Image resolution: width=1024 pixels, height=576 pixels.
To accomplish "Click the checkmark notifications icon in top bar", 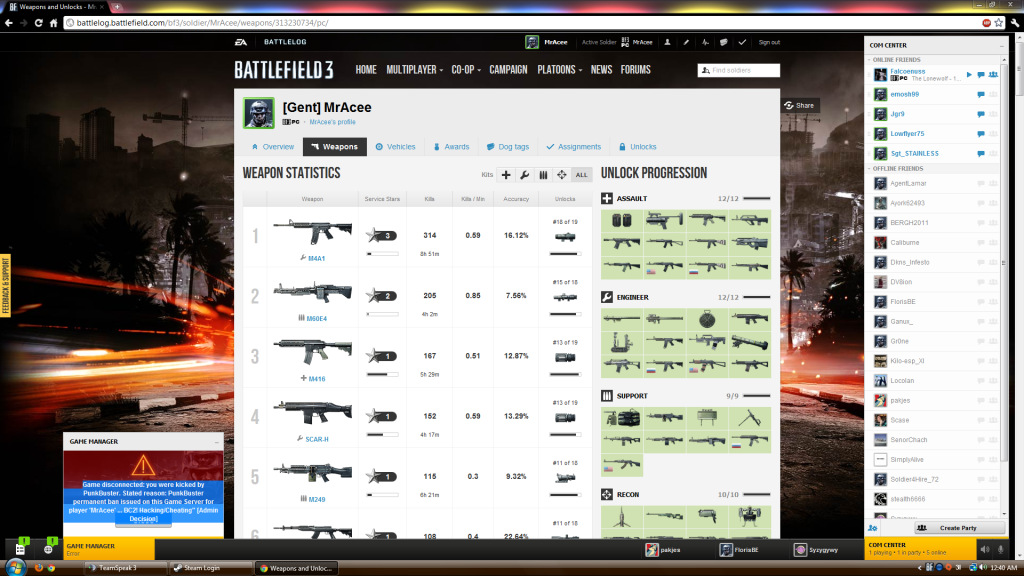I will tap(742, 42).
